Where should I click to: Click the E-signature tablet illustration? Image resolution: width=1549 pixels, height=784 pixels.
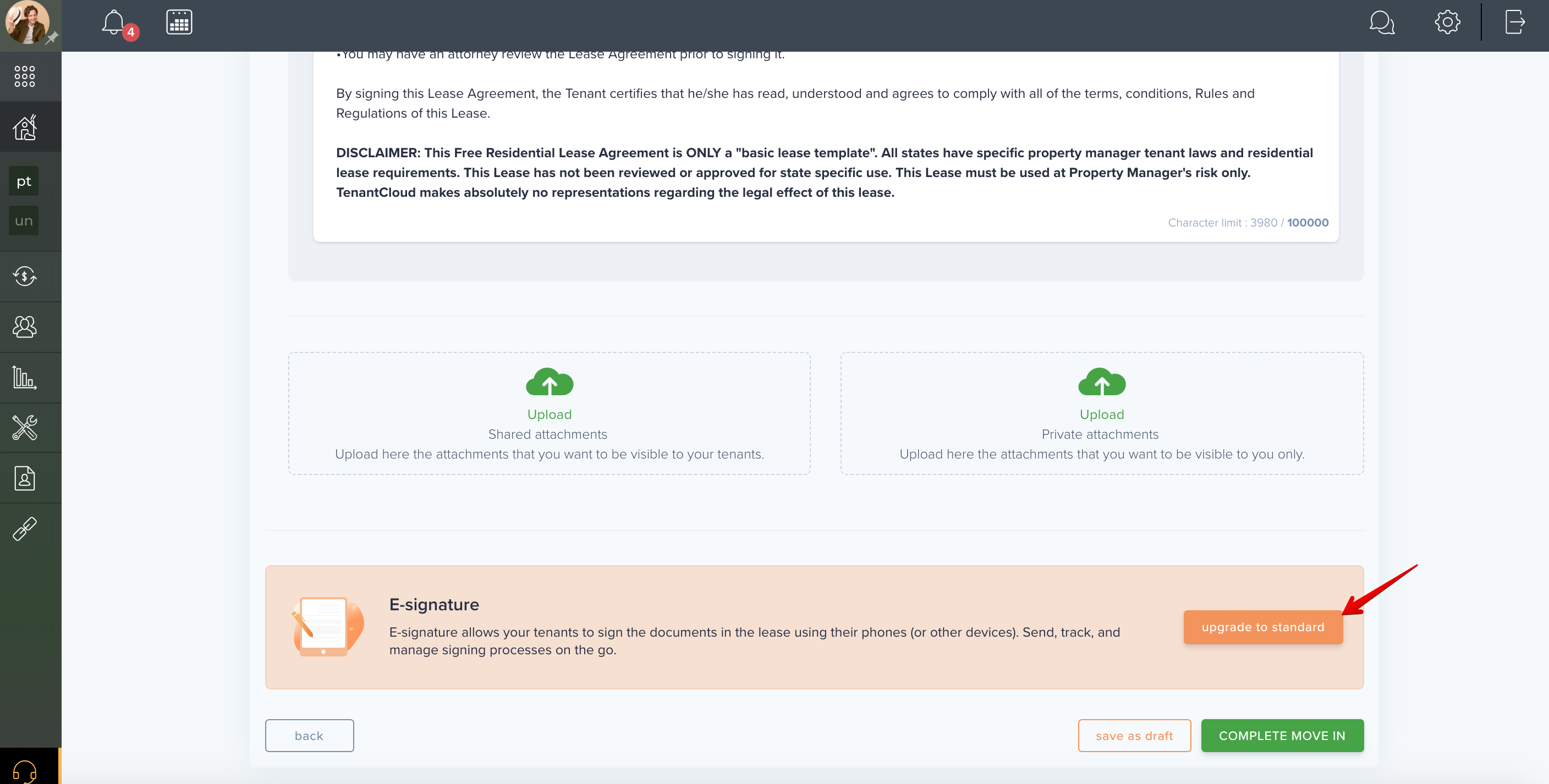328,626
